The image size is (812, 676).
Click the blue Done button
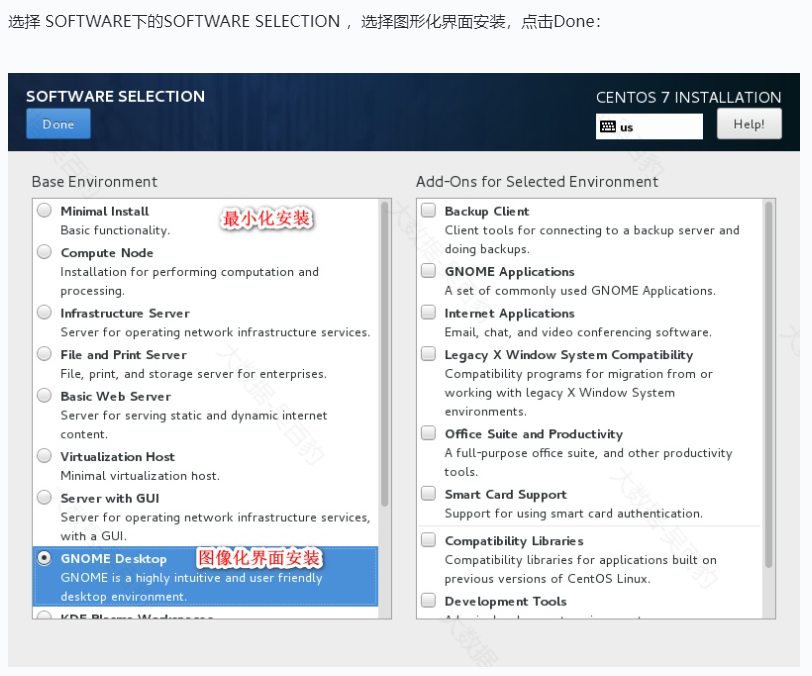tap(58, 124)
